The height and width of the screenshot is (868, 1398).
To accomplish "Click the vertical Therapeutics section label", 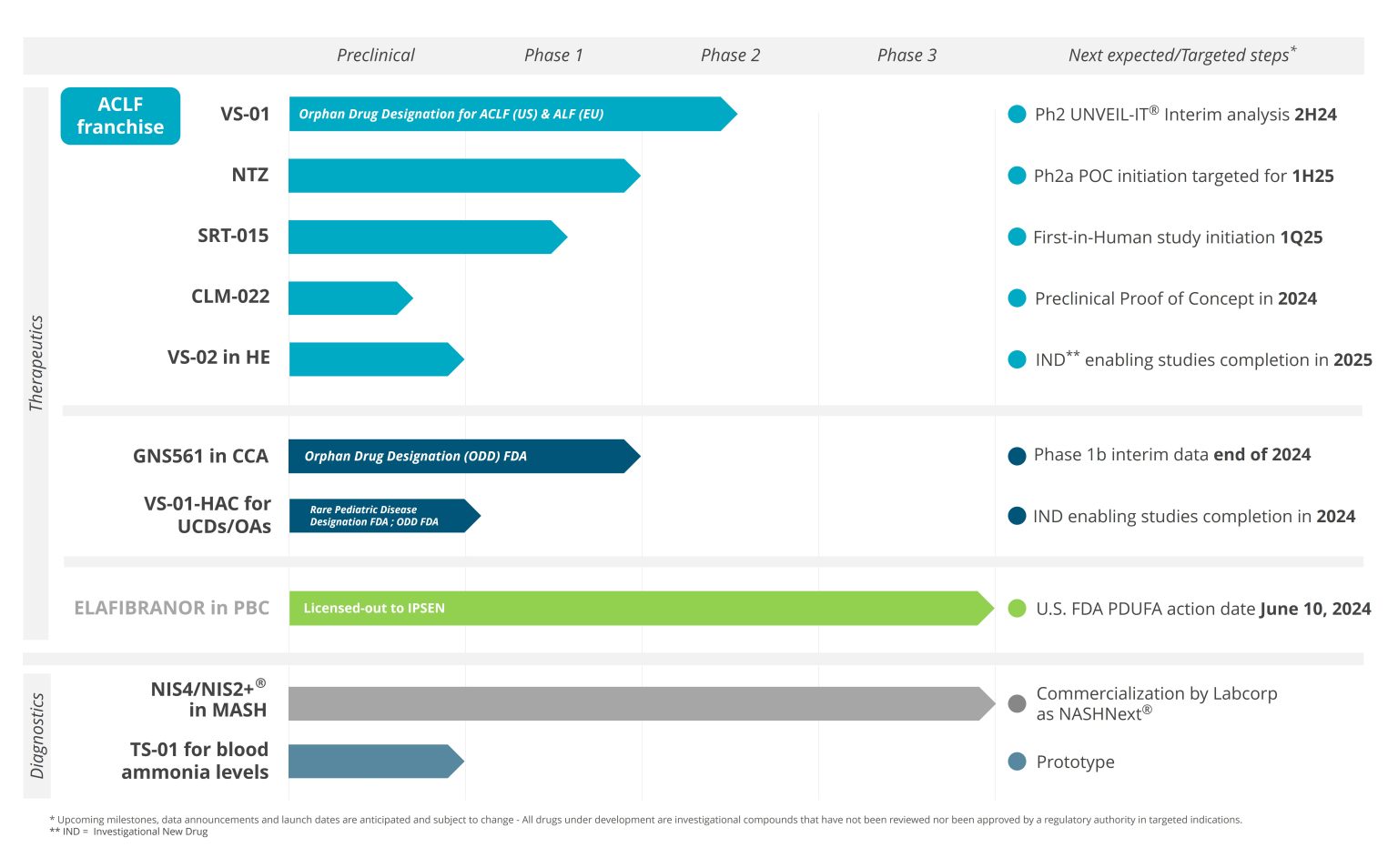I will 36,363.
